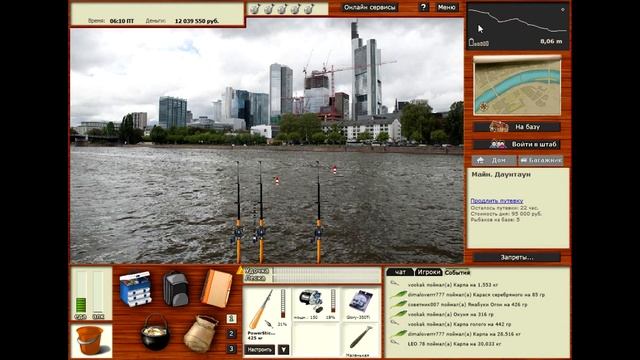Open the События tab
640x360 pixels.
[x=458, y=272]
